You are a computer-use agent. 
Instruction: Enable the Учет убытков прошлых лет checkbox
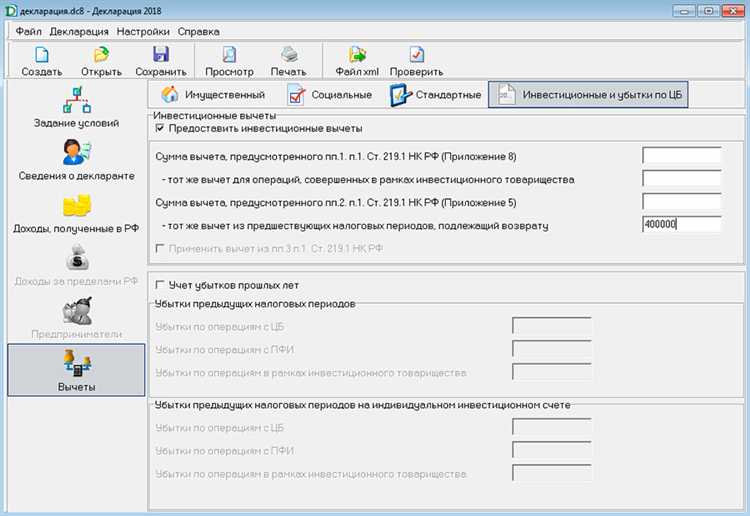[x=160, y=286]
